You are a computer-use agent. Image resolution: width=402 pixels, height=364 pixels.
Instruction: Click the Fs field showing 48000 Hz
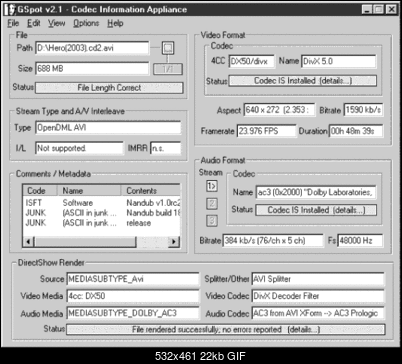point(360,241)
